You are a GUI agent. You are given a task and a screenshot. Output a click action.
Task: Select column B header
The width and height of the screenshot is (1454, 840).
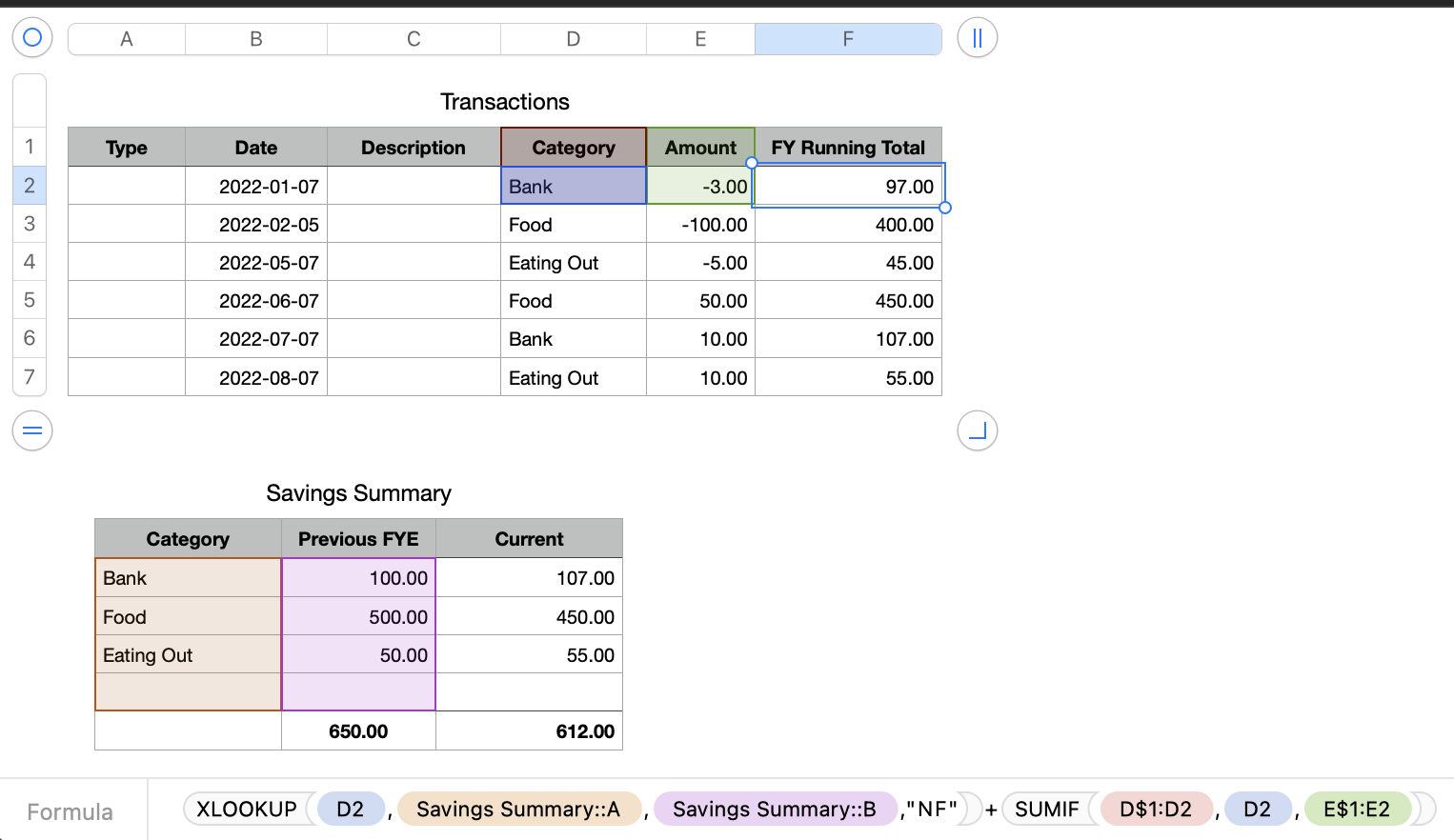[256, 39]
